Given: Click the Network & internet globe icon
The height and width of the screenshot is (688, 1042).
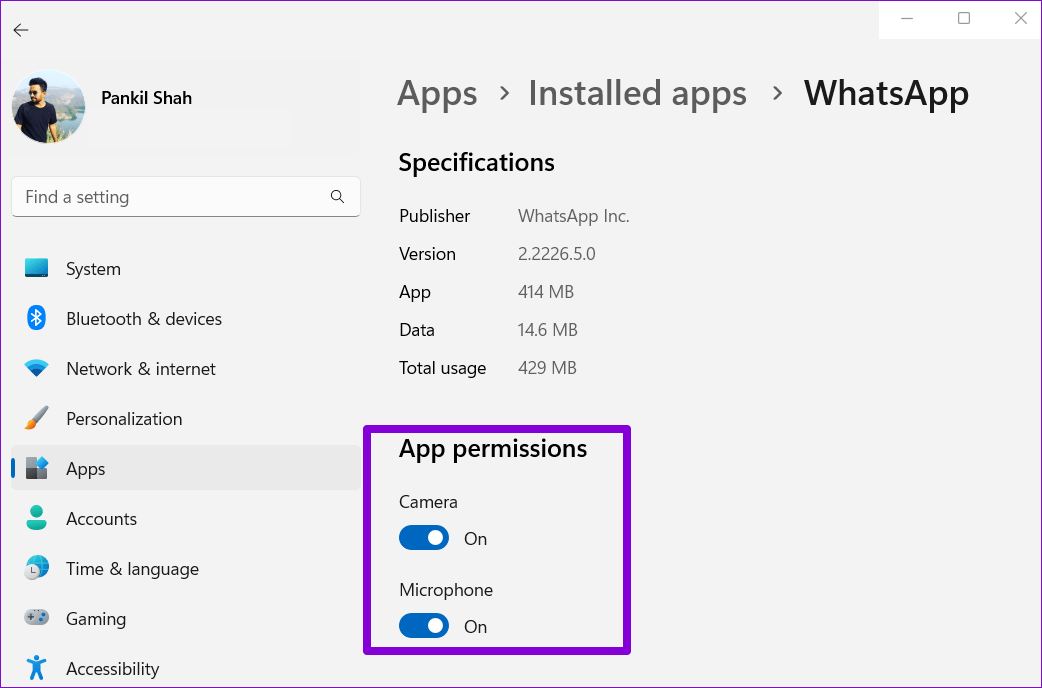Looking at the screenshot, I should click(x=36, y=368).
